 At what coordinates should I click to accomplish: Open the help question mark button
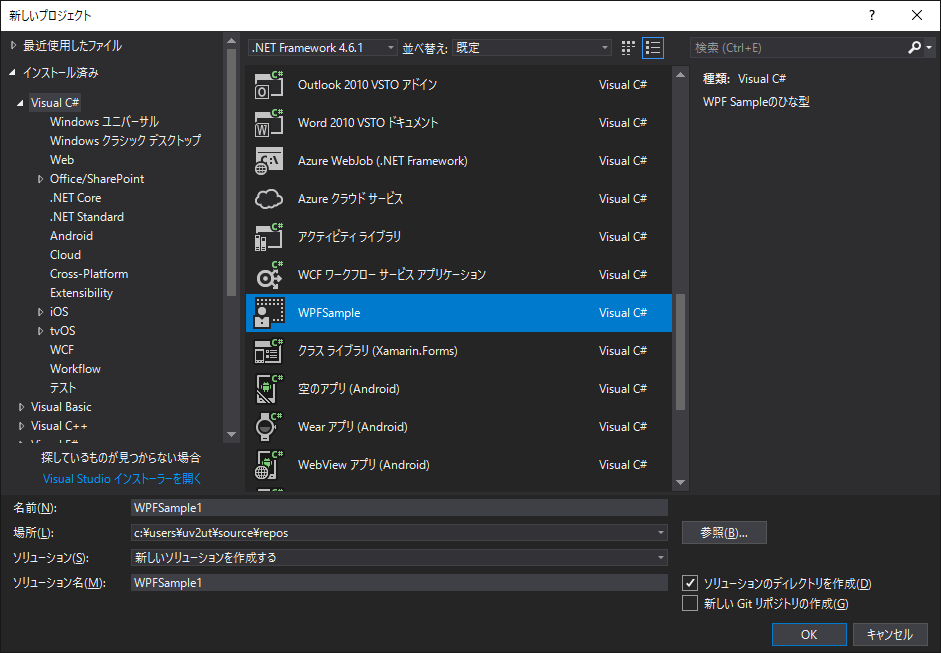coord(871,15)
